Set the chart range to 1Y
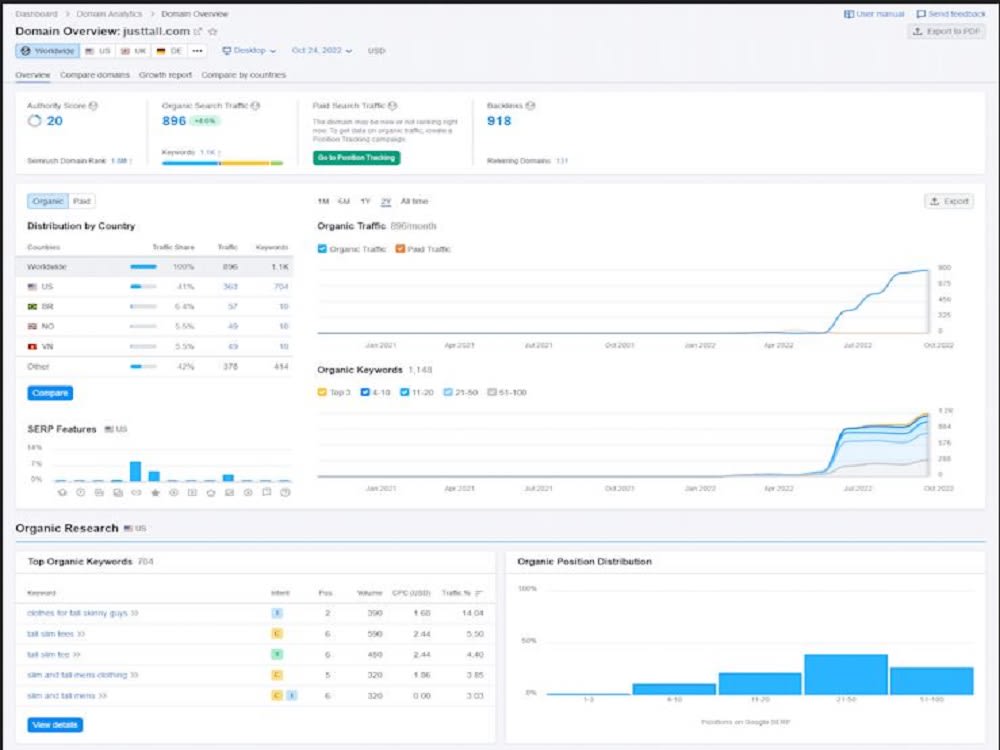This screenshot has height=750, width=1000. (x=365, y=202)
